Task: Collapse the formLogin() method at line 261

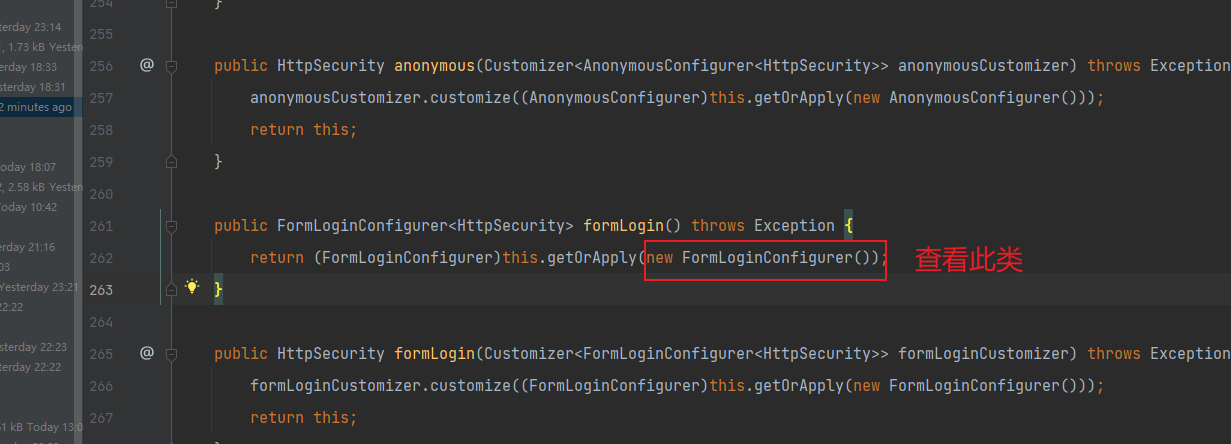Action: pos(171,226)
